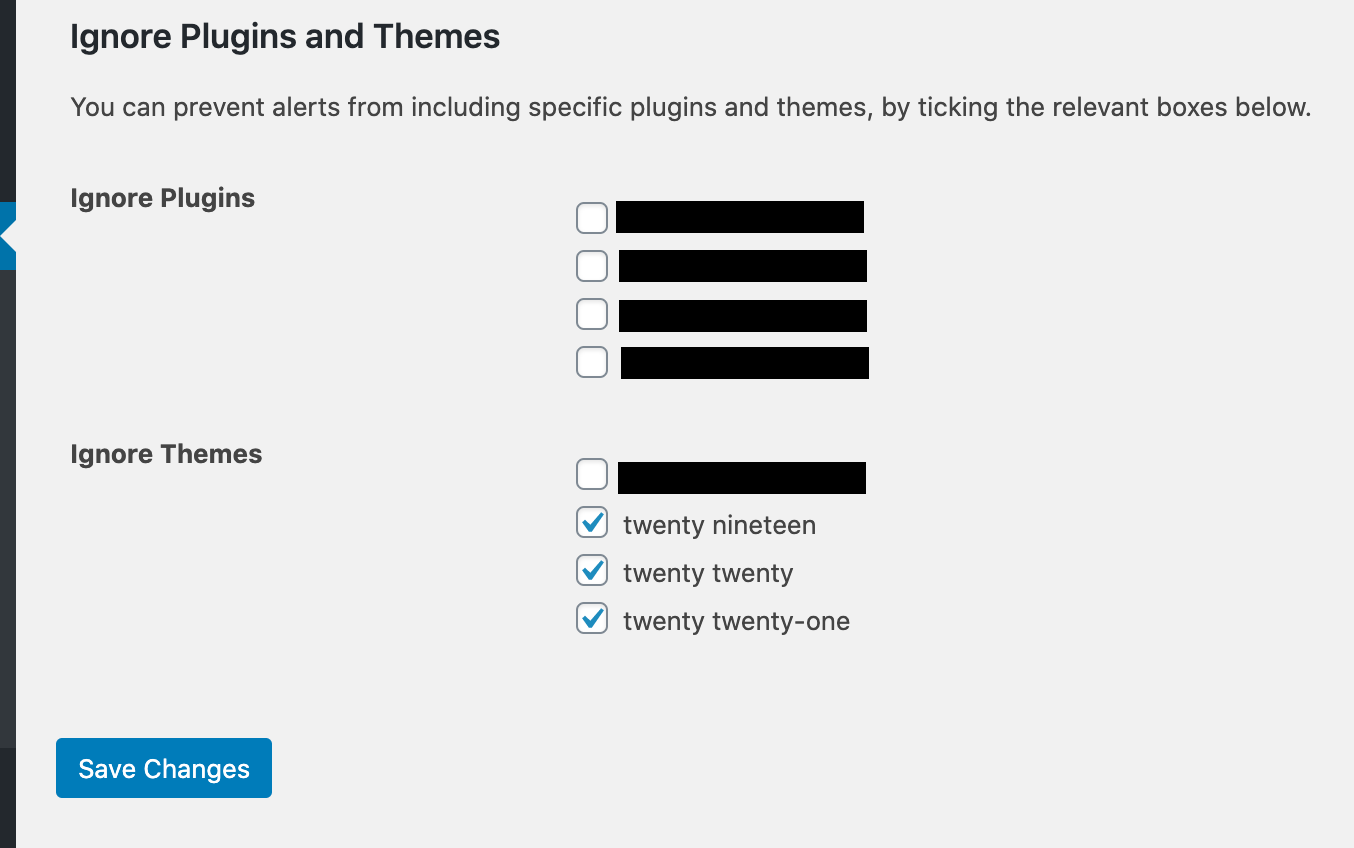Click the "Ignore Plugins and Themes" heading
1354x848 pixels.
coord(285,37)
